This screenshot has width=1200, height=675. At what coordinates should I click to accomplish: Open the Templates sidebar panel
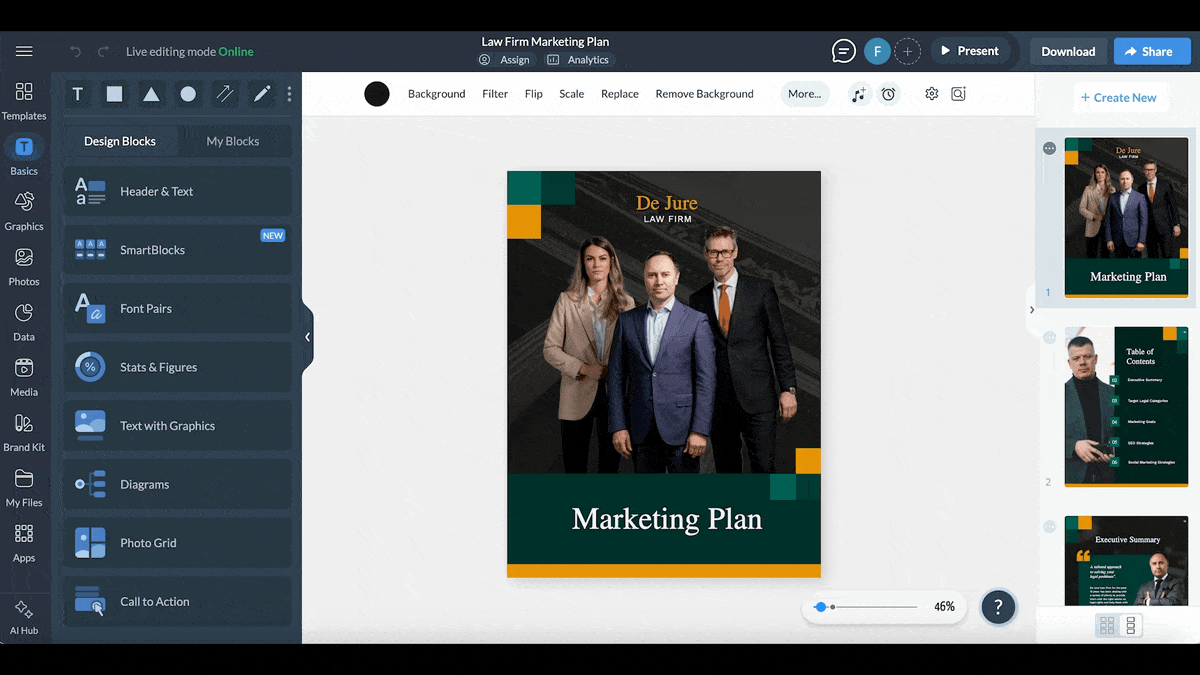pyautogui.click(x=24, y=101)
